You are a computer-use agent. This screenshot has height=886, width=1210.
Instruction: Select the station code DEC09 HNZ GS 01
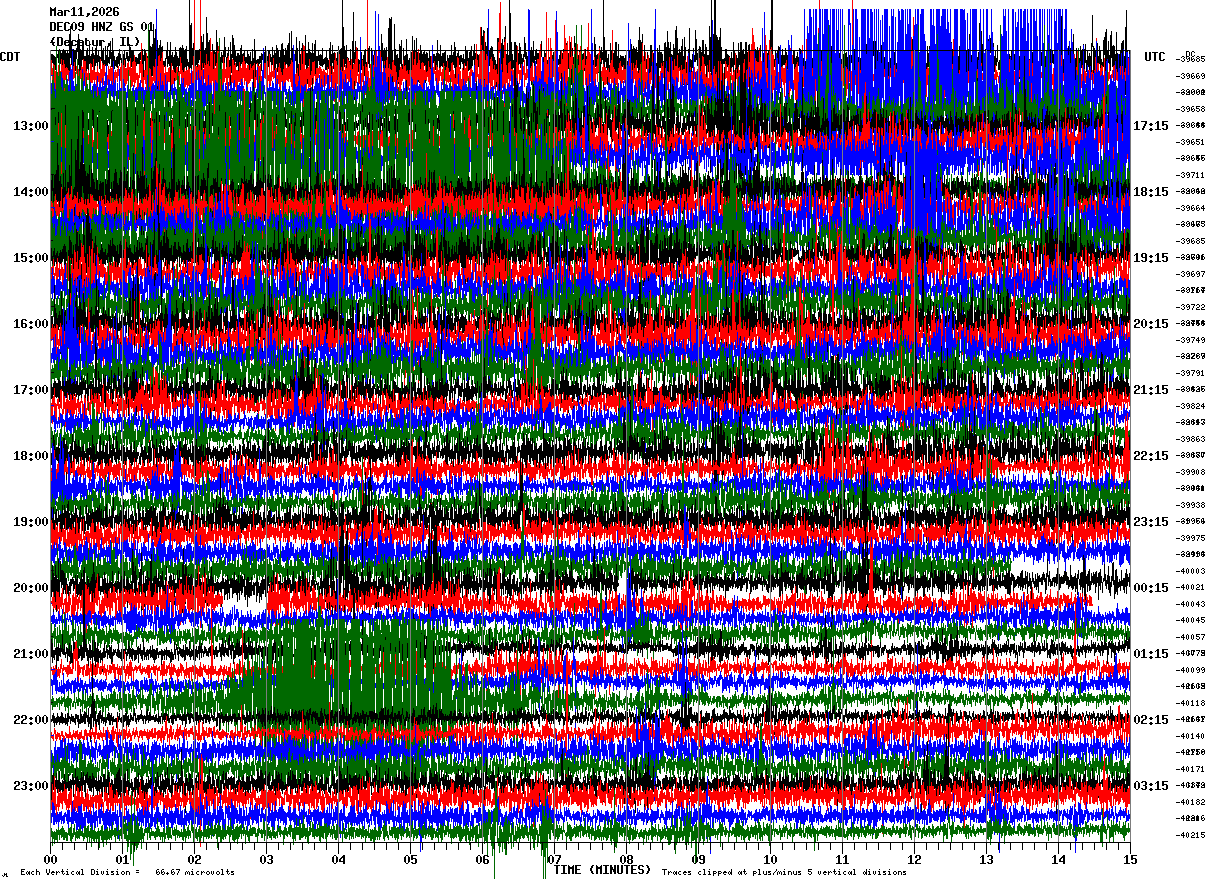(102, 27)
